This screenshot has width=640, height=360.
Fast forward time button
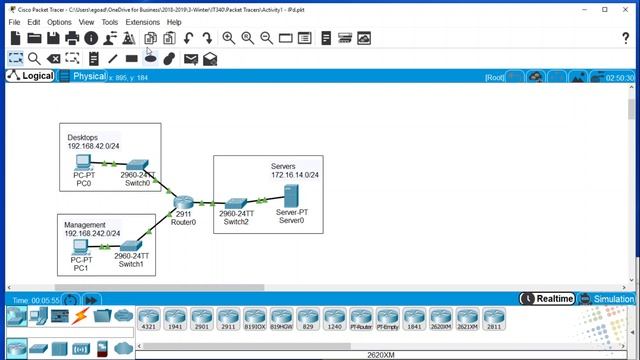(x=91, y=300)
